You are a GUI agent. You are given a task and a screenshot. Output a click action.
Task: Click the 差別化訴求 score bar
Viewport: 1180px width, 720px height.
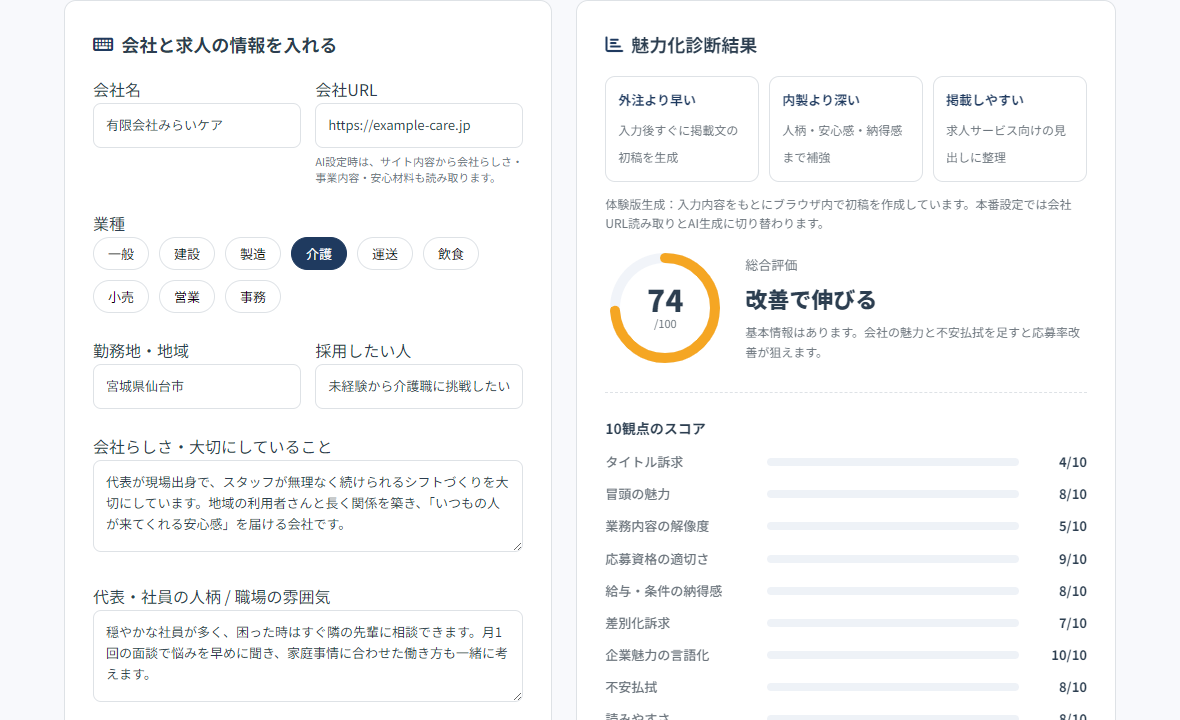[x=893, y=623]
